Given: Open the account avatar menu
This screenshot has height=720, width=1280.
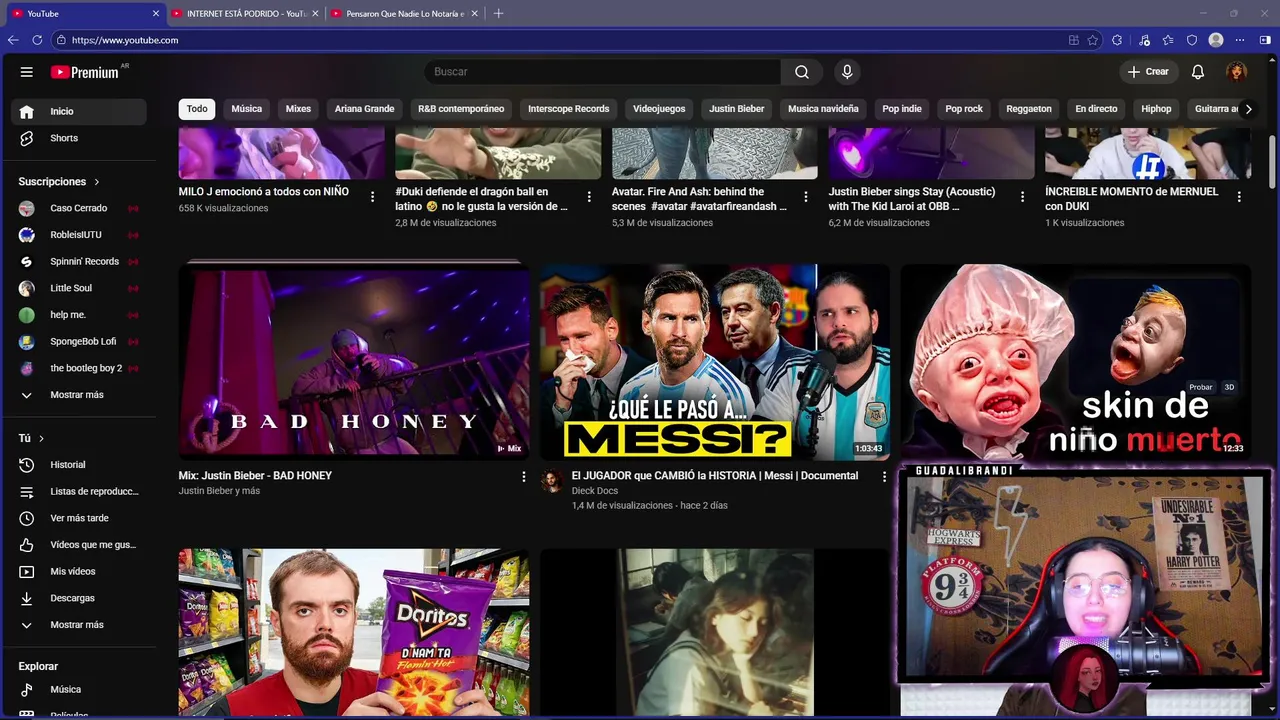Looking at the screenshot, I should click(x=1237, y=72).
